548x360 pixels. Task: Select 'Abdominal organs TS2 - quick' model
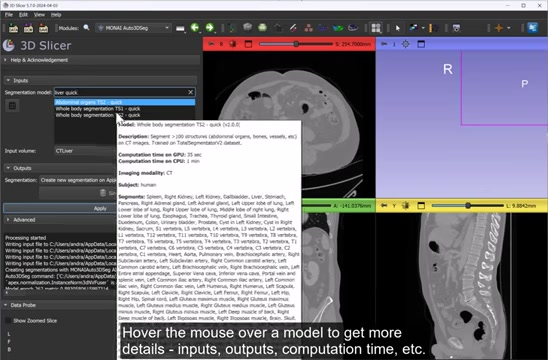(125, 102)
